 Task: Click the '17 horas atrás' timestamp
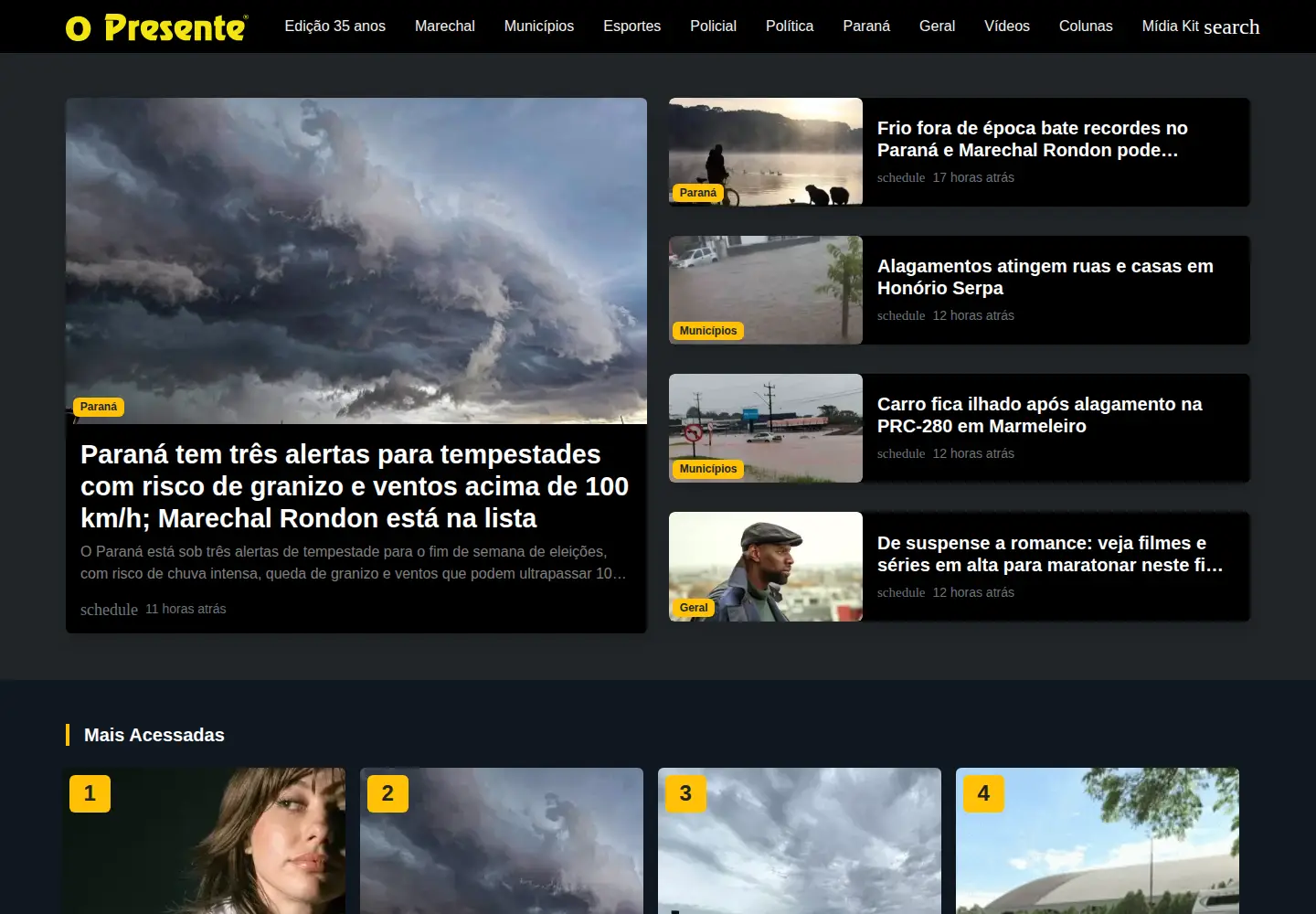click(973, 177)
